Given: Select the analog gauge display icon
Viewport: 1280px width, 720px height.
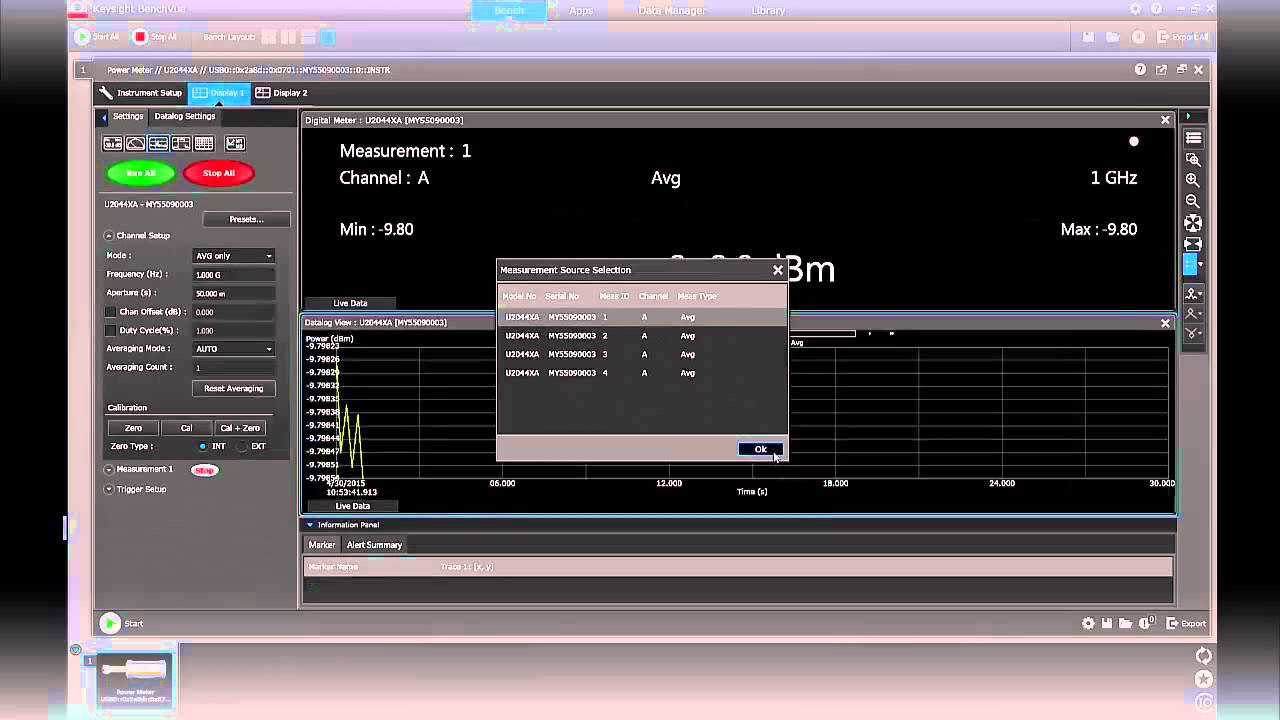Looking at the screenshot, I should (135, 144).
